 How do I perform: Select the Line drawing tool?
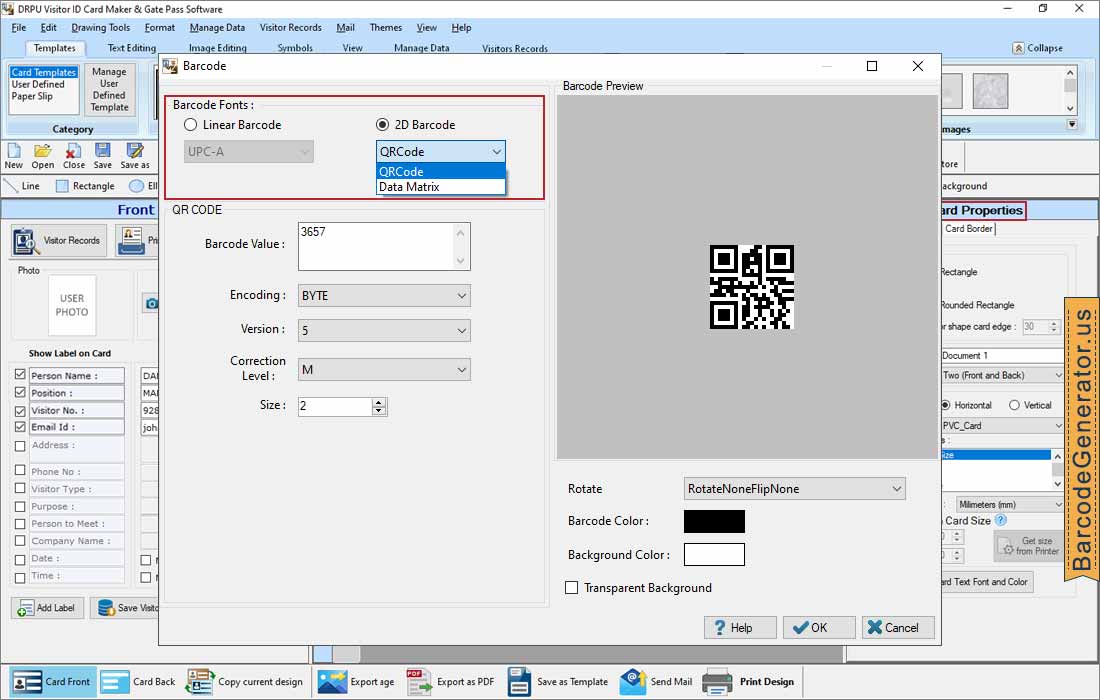point(21,186)
